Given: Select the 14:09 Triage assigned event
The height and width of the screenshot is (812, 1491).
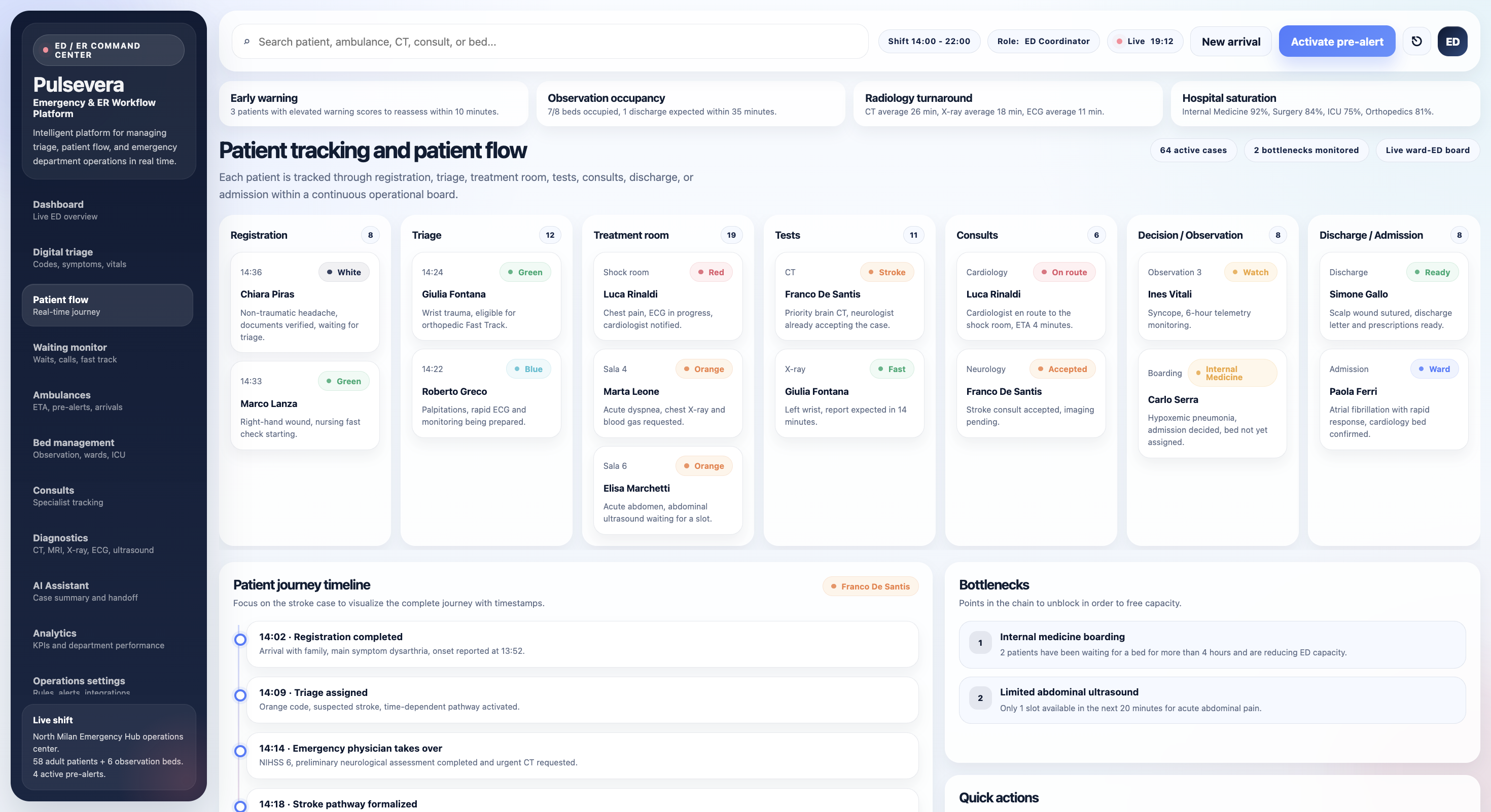Looking at the screenshot, I should point(582,700).
